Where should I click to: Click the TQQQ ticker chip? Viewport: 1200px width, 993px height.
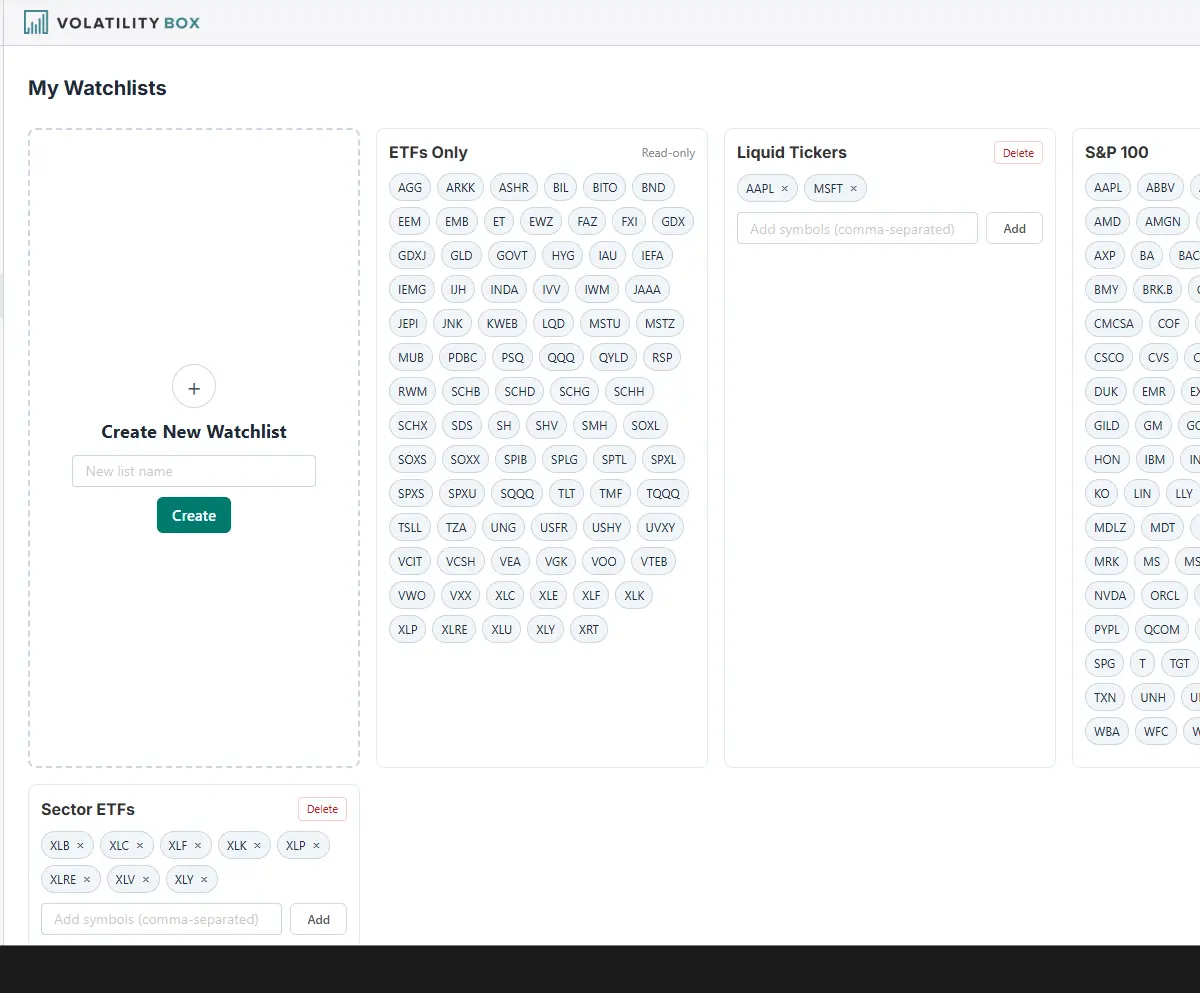[663, 493]
